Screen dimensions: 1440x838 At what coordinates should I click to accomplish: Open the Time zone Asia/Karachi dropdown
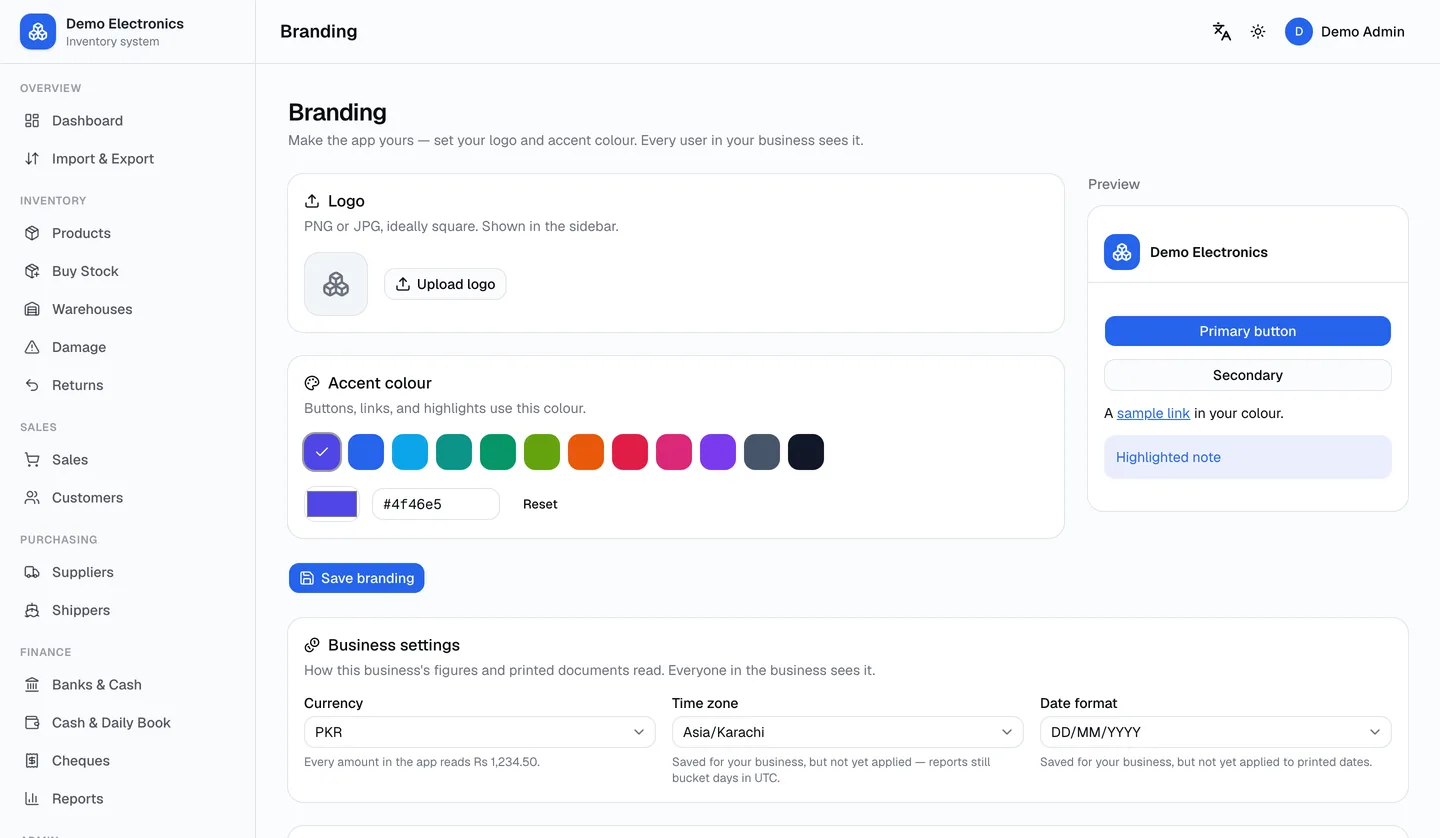tap(847, 732)
